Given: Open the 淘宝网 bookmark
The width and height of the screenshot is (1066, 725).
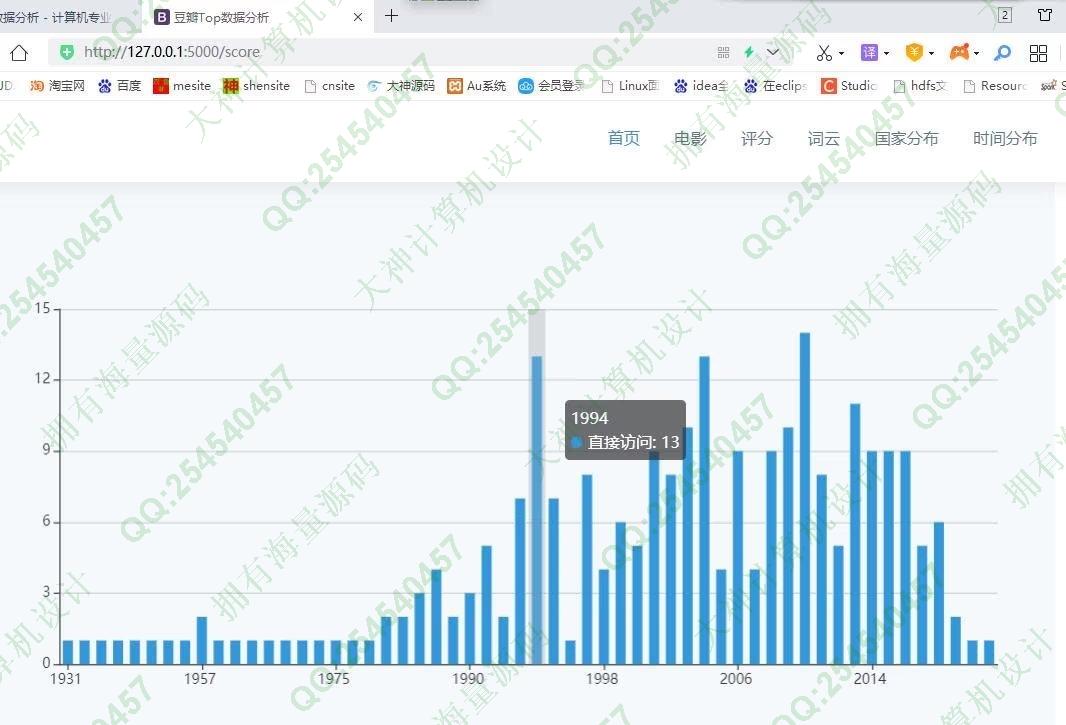Looking at the screenshot, I should 58,86.
